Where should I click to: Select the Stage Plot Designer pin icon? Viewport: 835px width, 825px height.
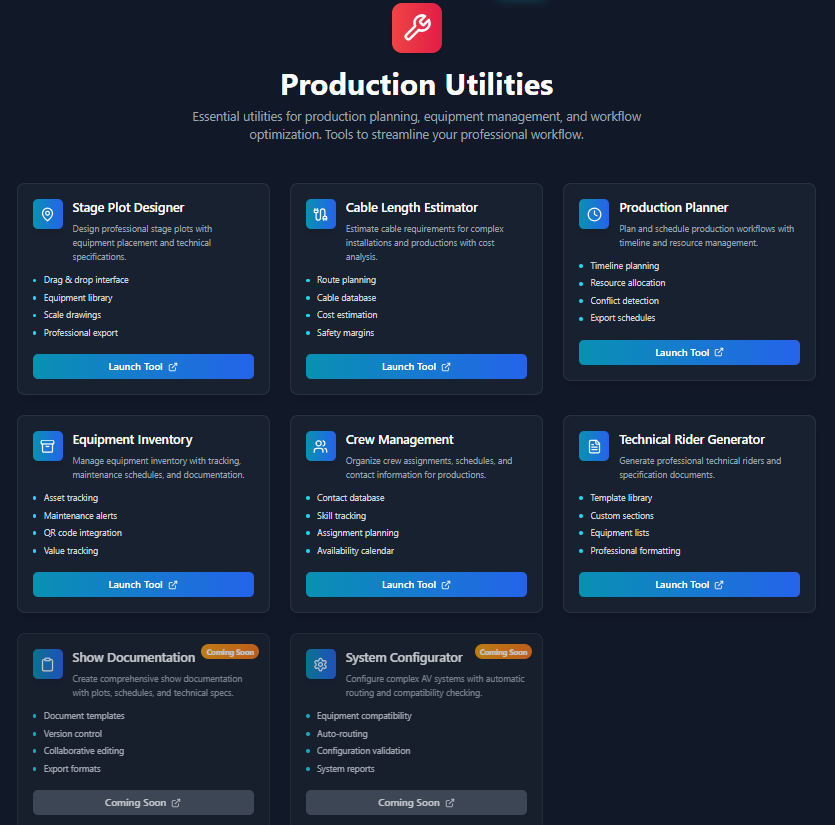click(x=47, y=213)
